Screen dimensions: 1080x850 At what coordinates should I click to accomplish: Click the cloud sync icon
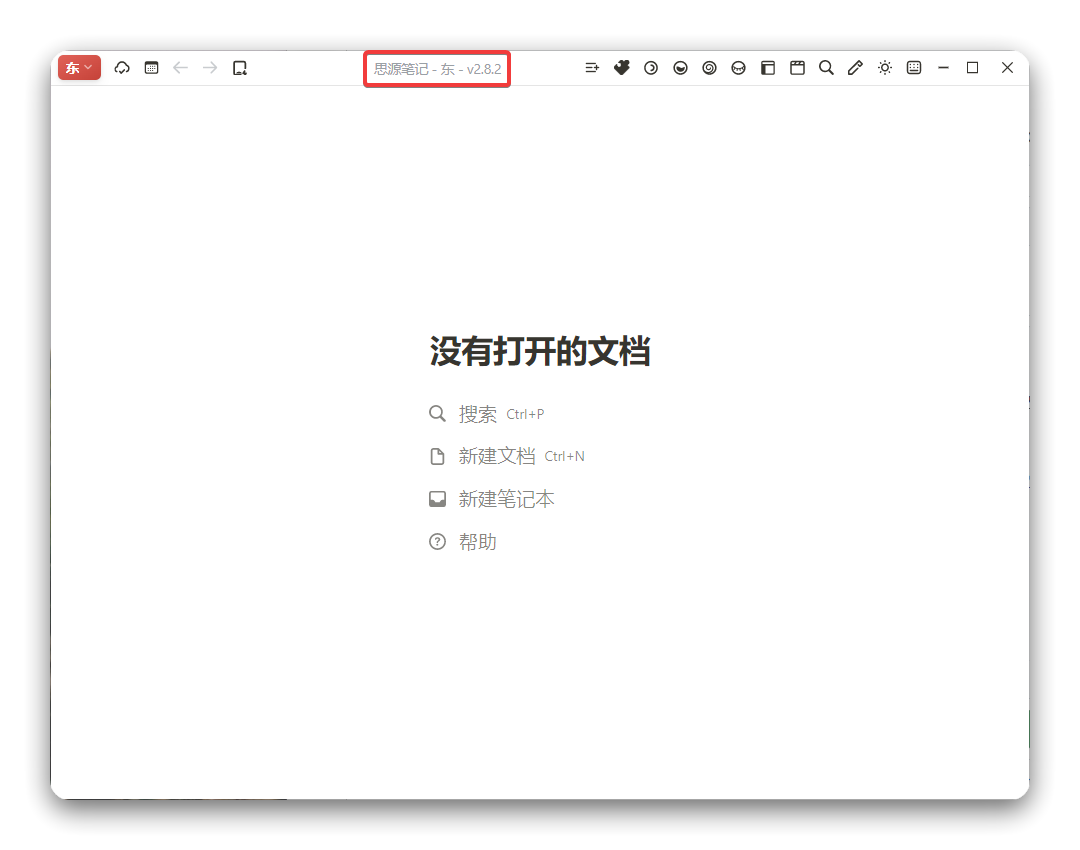tap(122, 68)
